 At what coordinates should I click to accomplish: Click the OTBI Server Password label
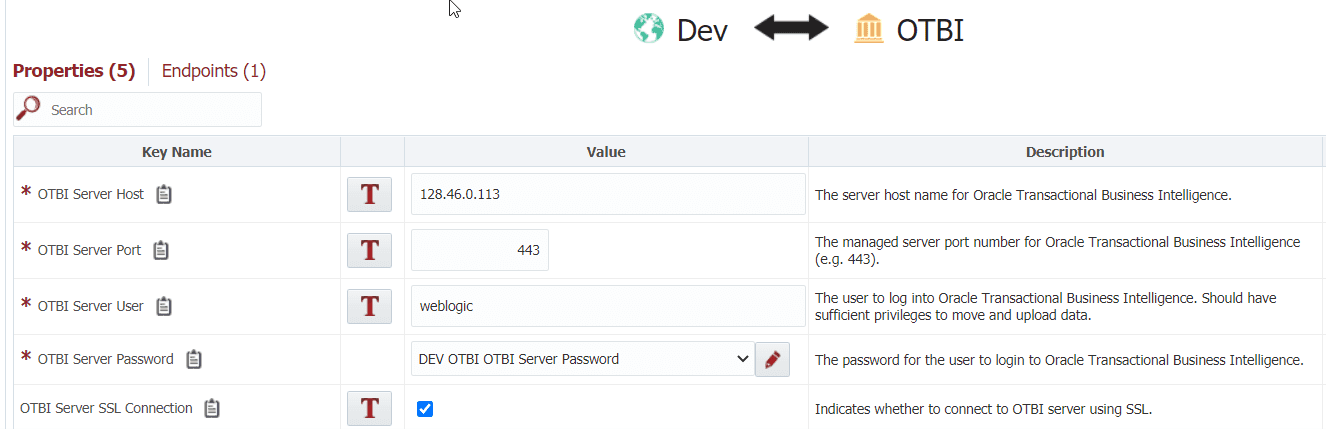click(x=106, y=359)
